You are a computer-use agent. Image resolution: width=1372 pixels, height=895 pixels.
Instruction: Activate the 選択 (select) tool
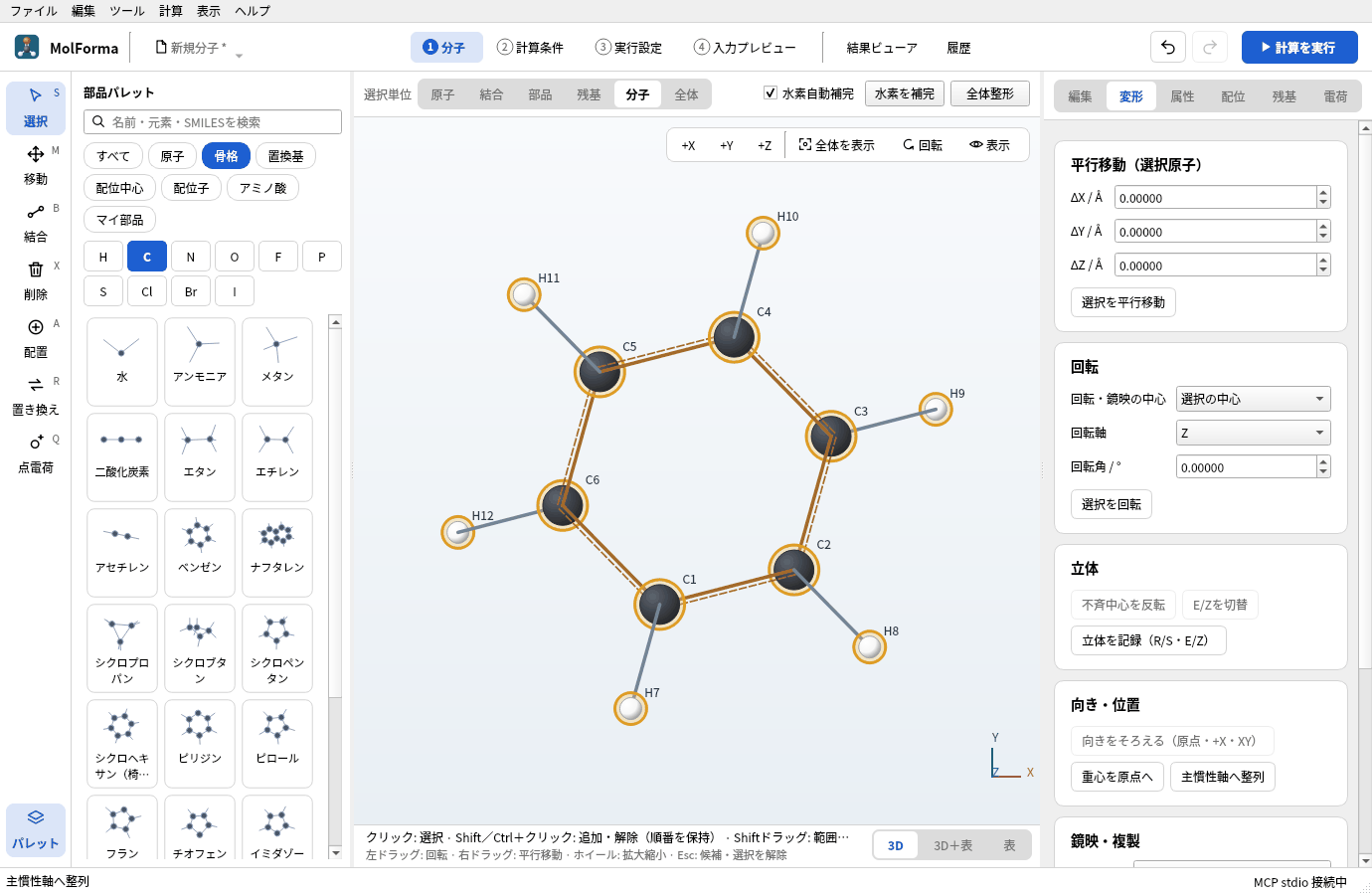(36, 107)
